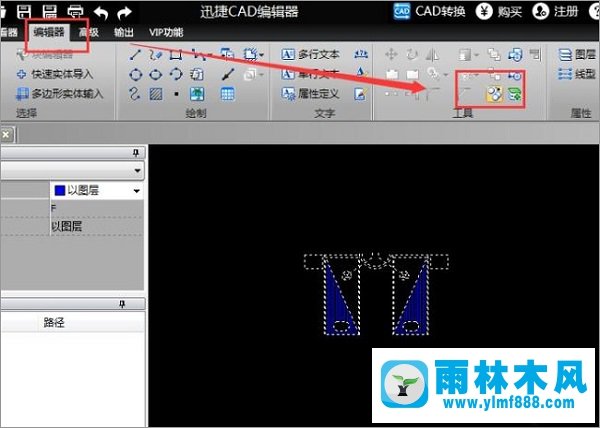Click the 购买 purchase button
The width and height of the screenshot is (600, 428).
pos(499,11)
